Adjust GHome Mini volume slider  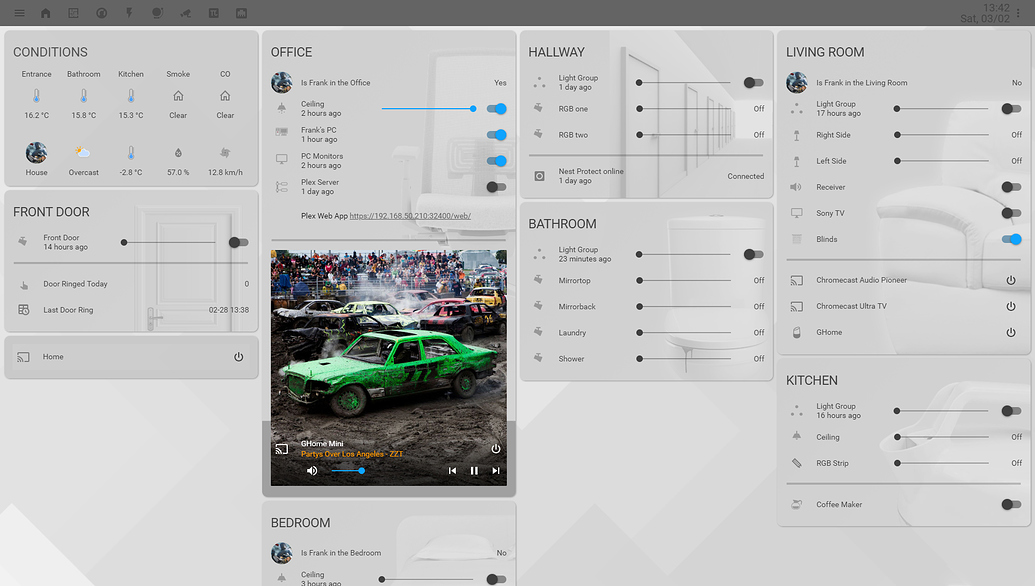coord(349,471)
